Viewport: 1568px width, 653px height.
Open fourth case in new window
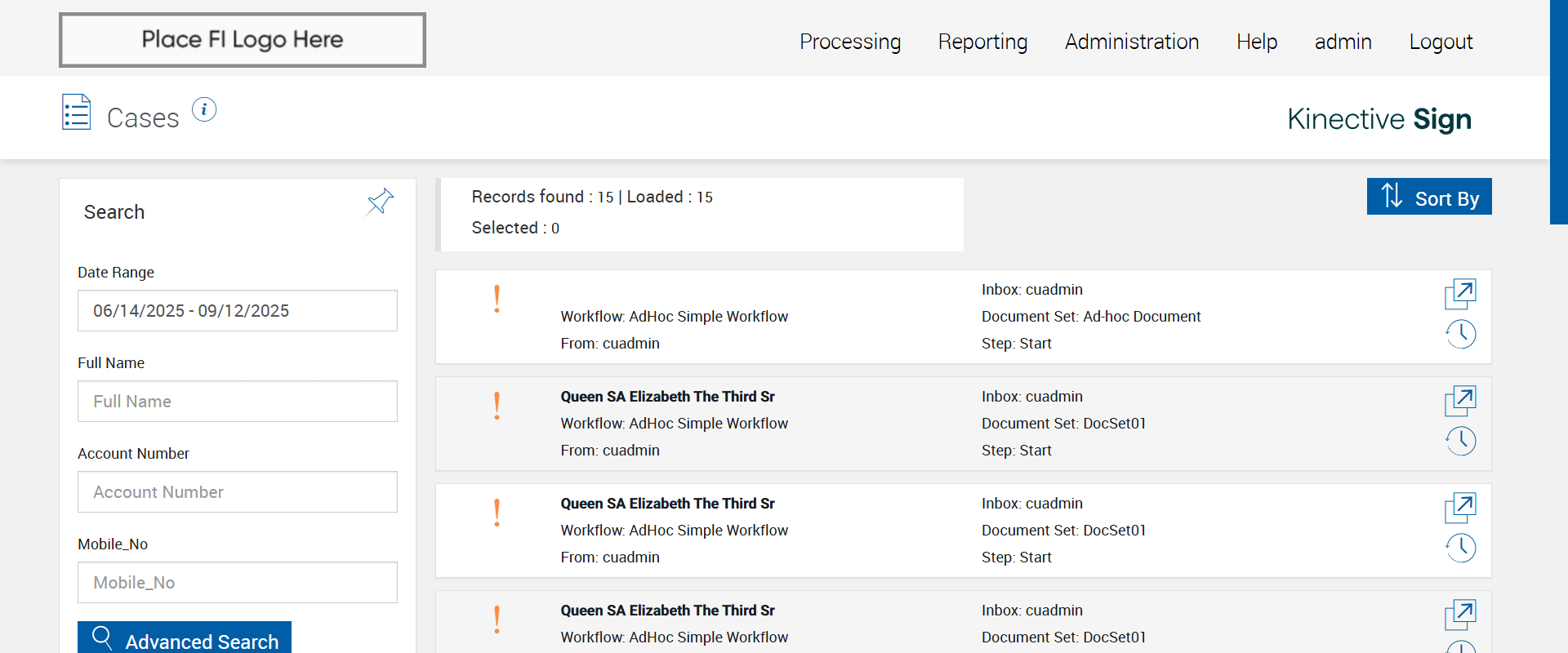[x=1460, y=615]
